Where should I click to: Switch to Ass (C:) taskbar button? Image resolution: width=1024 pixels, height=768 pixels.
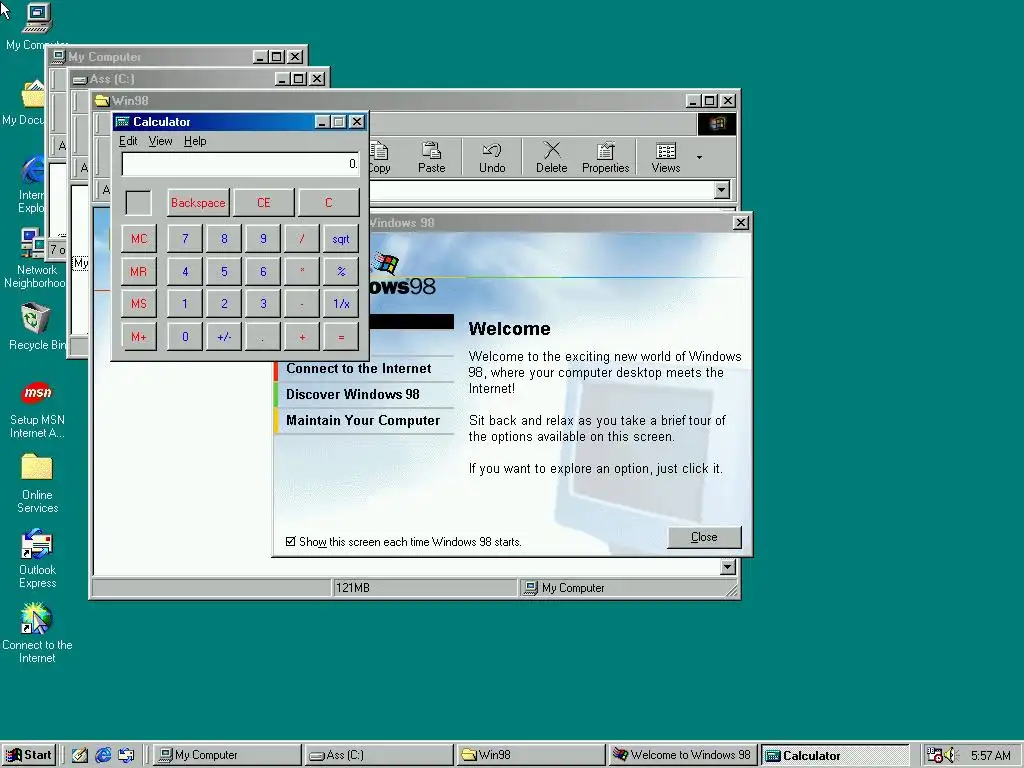coord(379,755)
